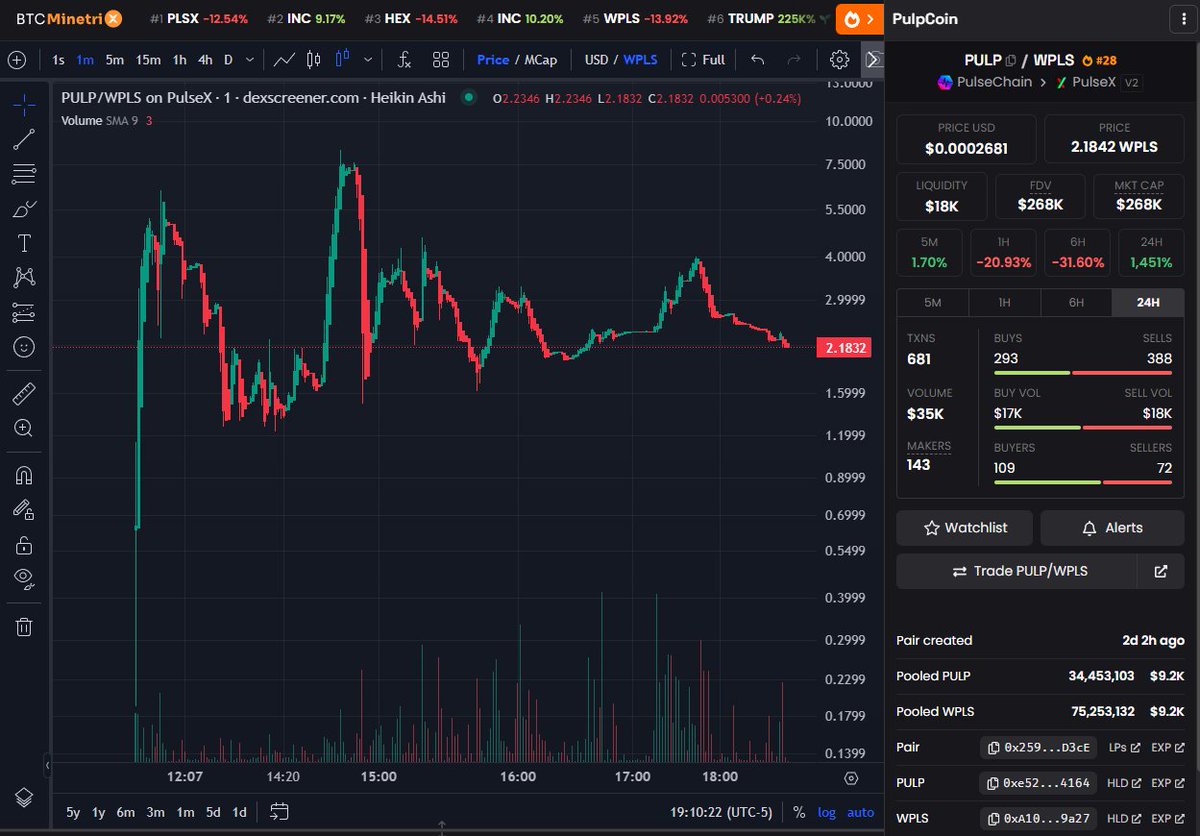Open trending token #1 PLSX

(x=199, y=19)
